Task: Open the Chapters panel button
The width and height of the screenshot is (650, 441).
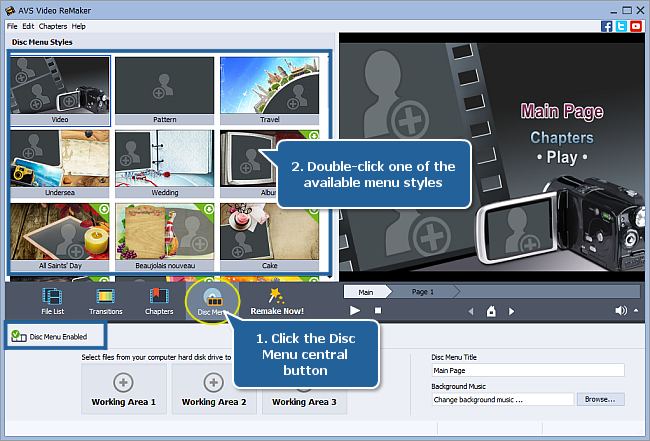Action: [x=159, y=301]
